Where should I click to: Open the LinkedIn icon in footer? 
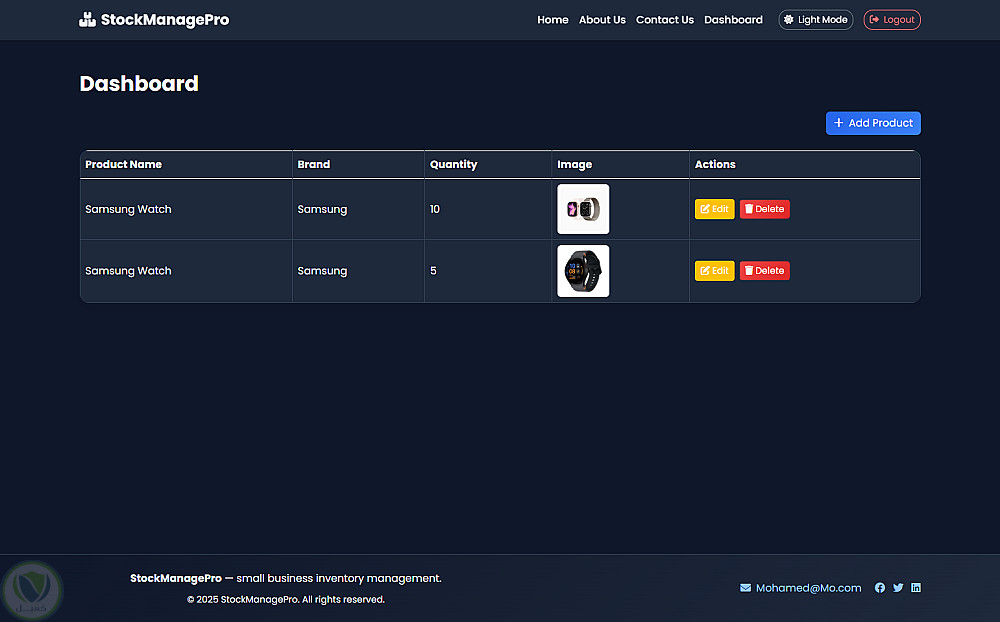pos(916,588)
